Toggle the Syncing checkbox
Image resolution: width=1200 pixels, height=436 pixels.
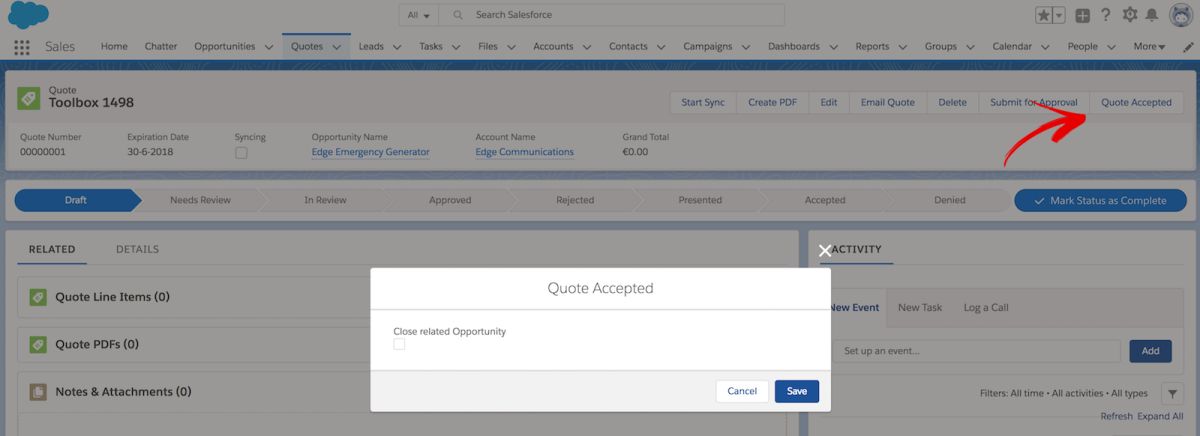(241, 153)
